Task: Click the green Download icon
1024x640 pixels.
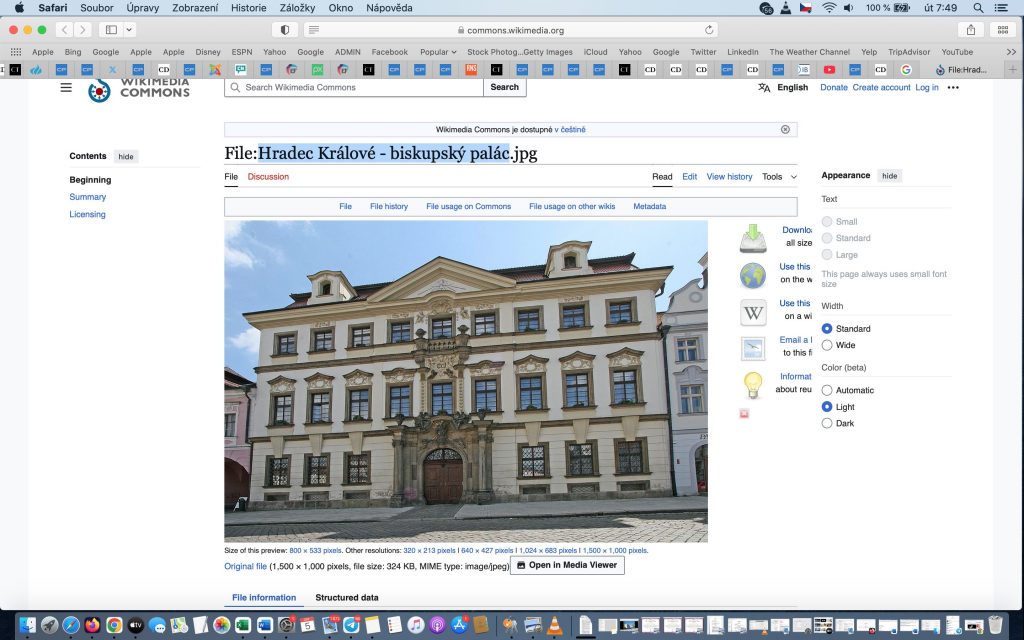Action: [753, 238]
